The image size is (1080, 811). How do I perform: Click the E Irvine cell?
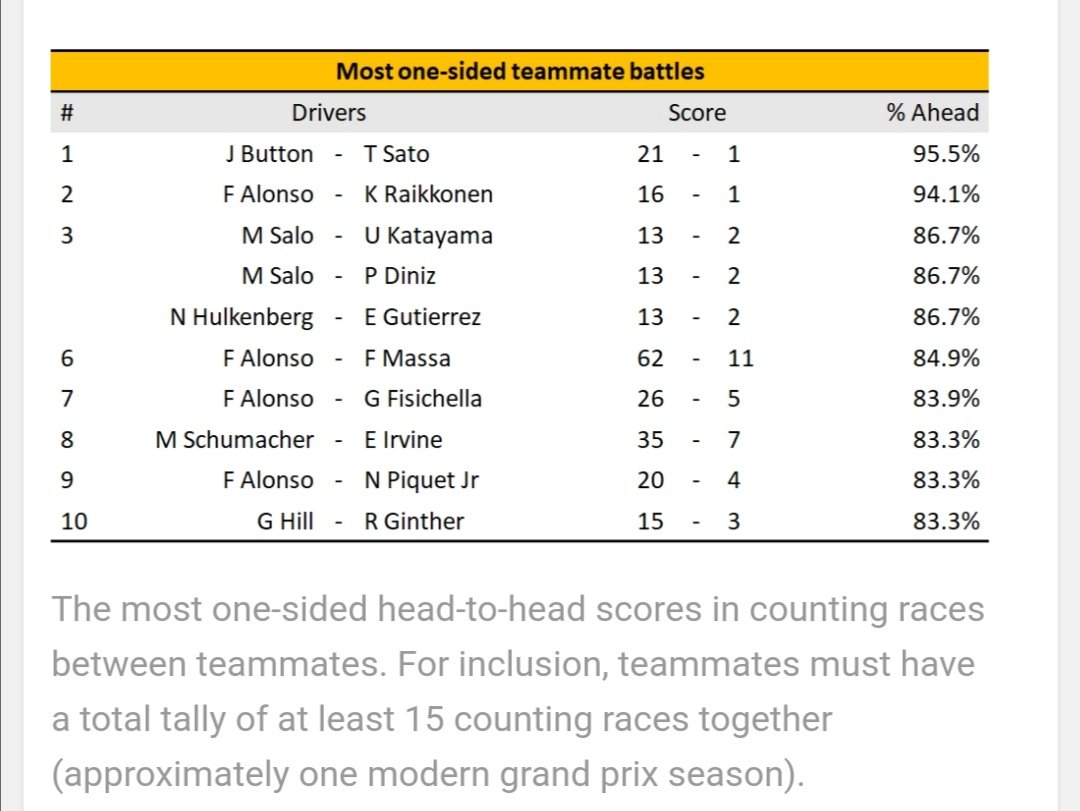(x=403, y=440)
